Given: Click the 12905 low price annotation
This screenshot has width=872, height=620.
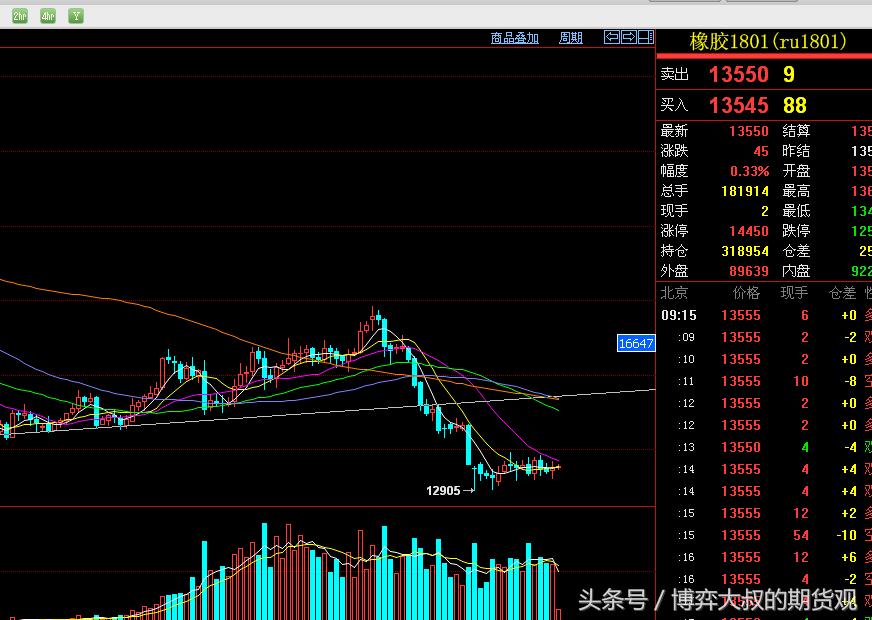Looking at the screenshot, I should pyautogui.click(x=443, y=490).
